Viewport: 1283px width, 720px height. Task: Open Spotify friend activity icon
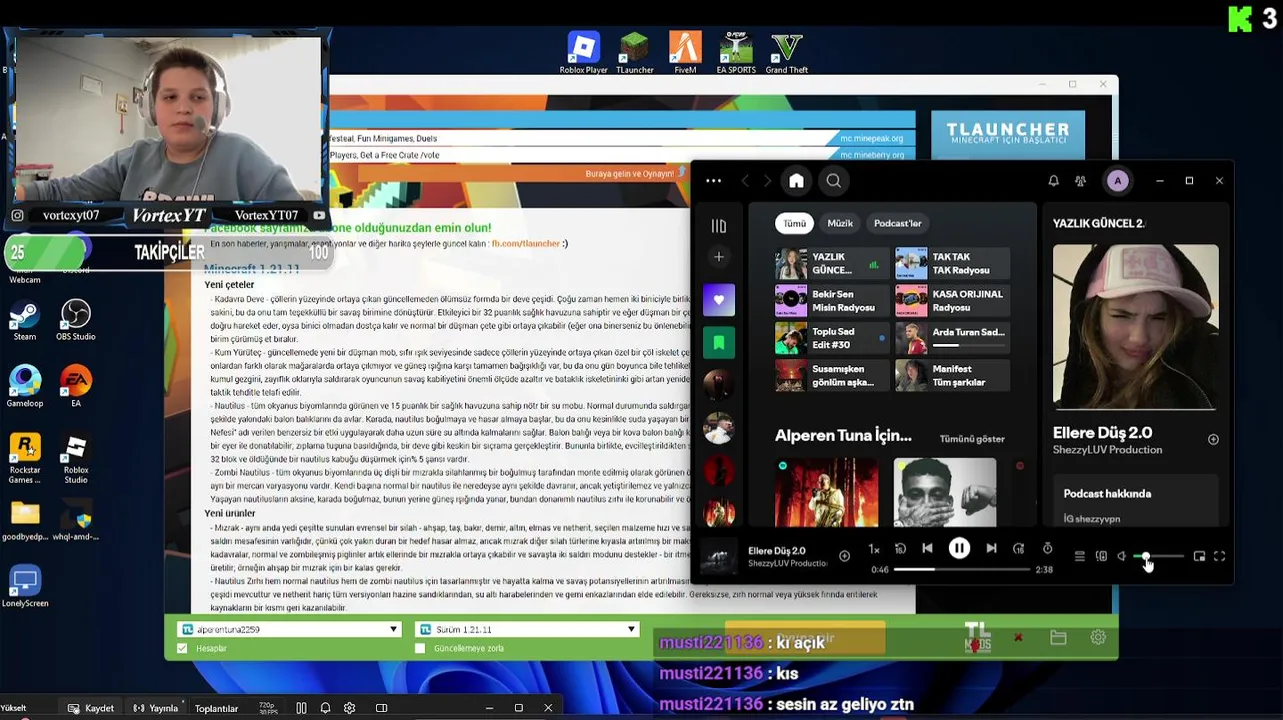pyautogui.click(x=1080, y=181)
